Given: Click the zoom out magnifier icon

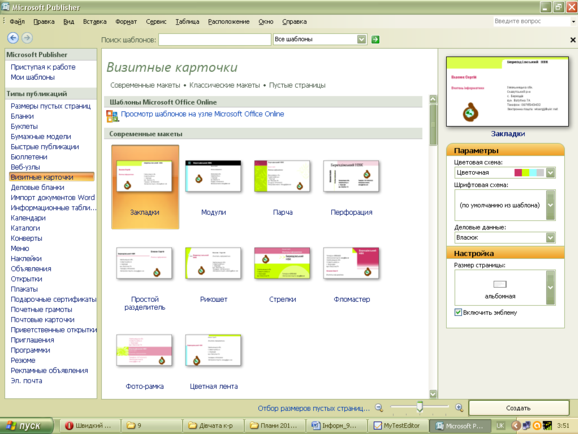Looking at the screenshot, I should coord(379,407).
